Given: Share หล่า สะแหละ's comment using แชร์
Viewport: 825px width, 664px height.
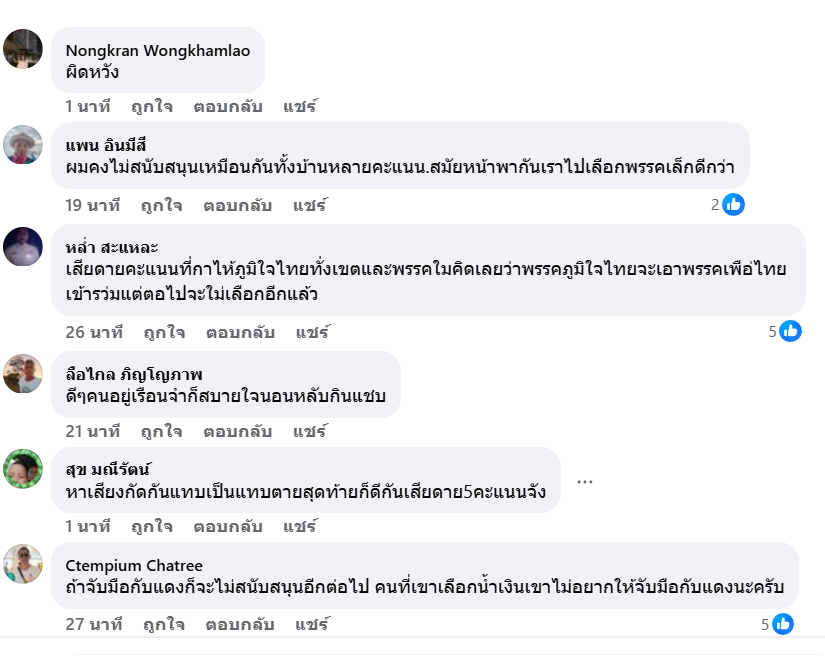Looking at the screenshot, I should [x=312, y=331].
